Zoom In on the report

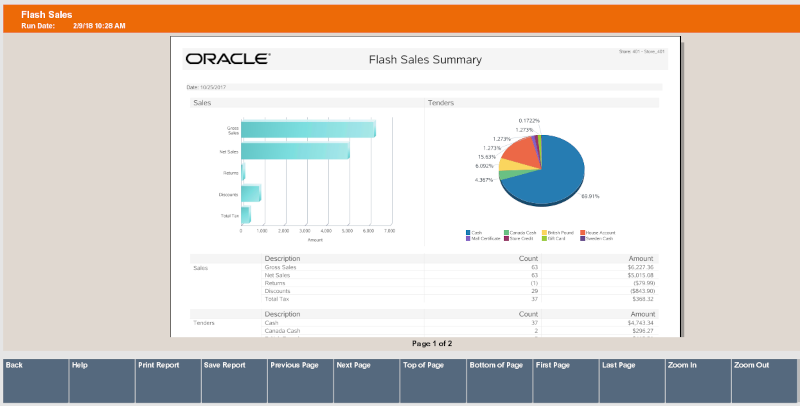tap(698, 381)
